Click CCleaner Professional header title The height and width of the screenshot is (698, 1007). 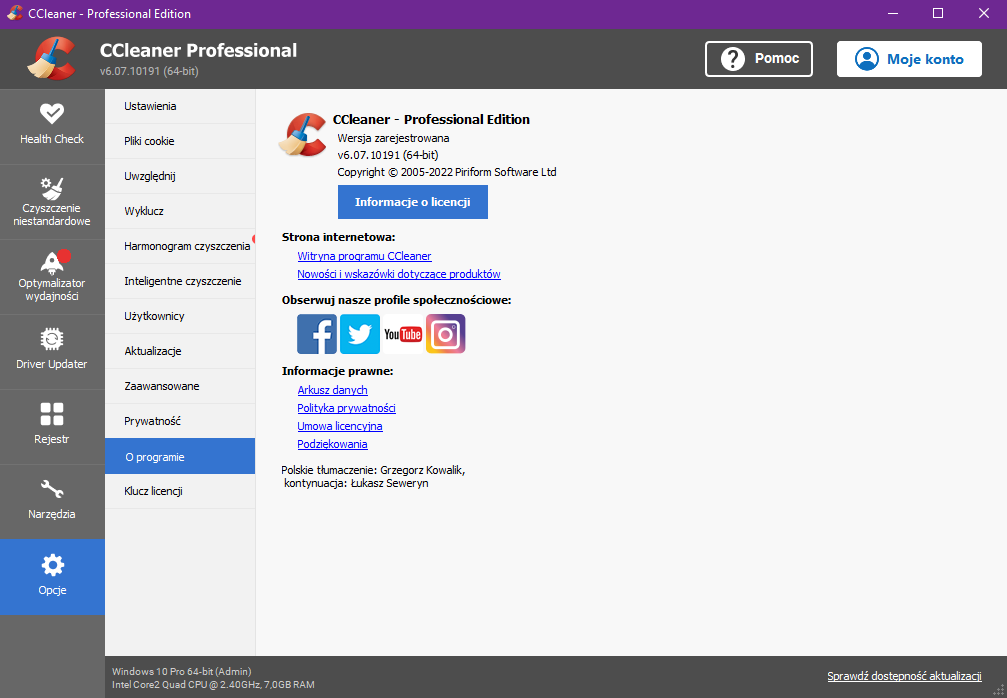(x=198, y=51)
